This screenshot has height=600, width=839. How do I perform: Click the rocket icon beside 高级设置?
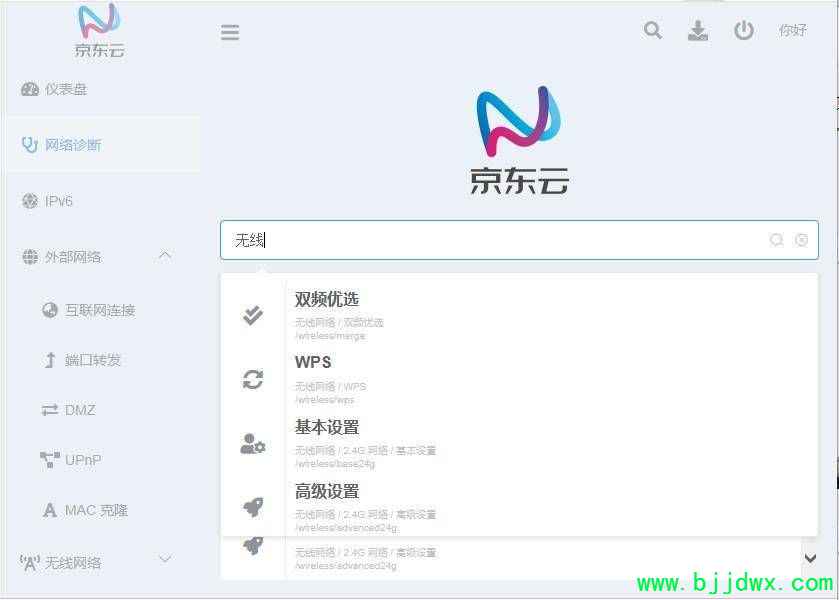(253, 507)
